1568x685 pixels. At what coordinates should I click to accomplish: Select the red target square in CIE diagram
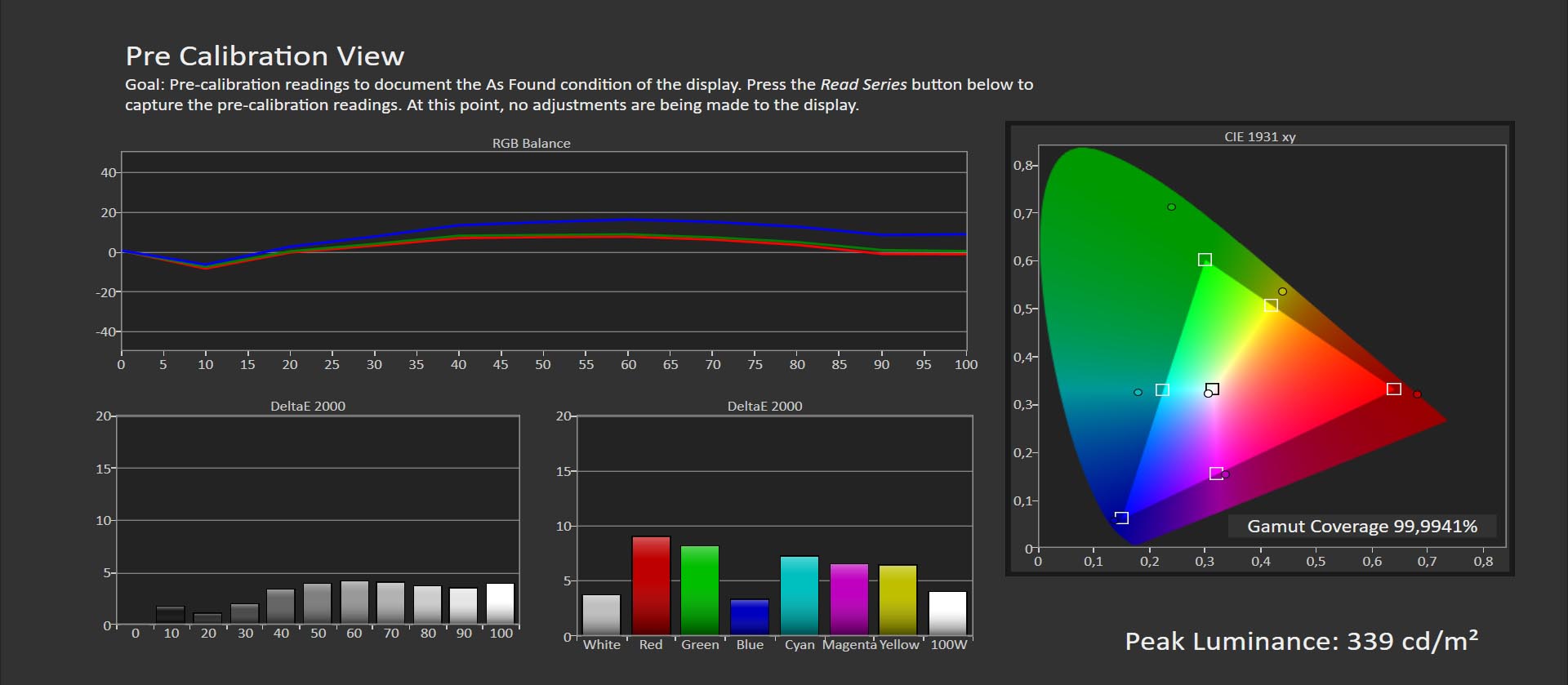pyautogui.click(x=1394, y=389)
